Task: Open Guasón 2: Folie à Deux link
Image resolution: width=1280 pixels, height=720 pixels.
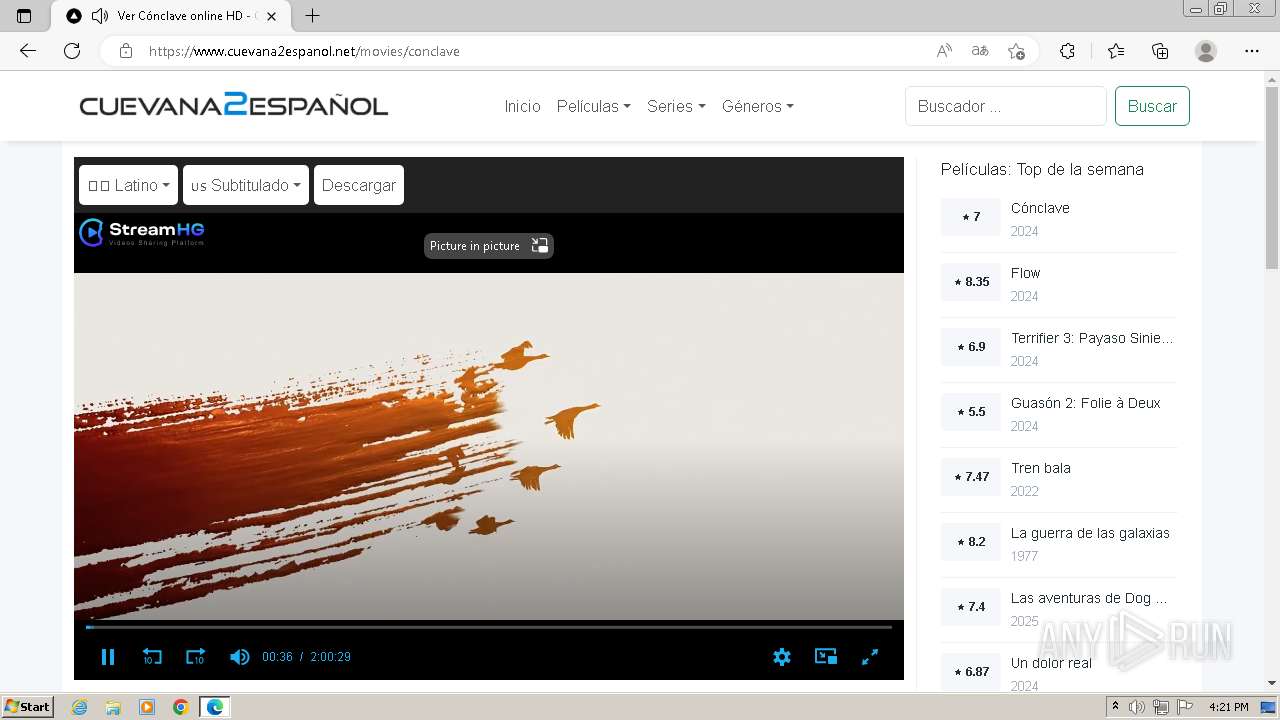Action: pos(1085,403)
